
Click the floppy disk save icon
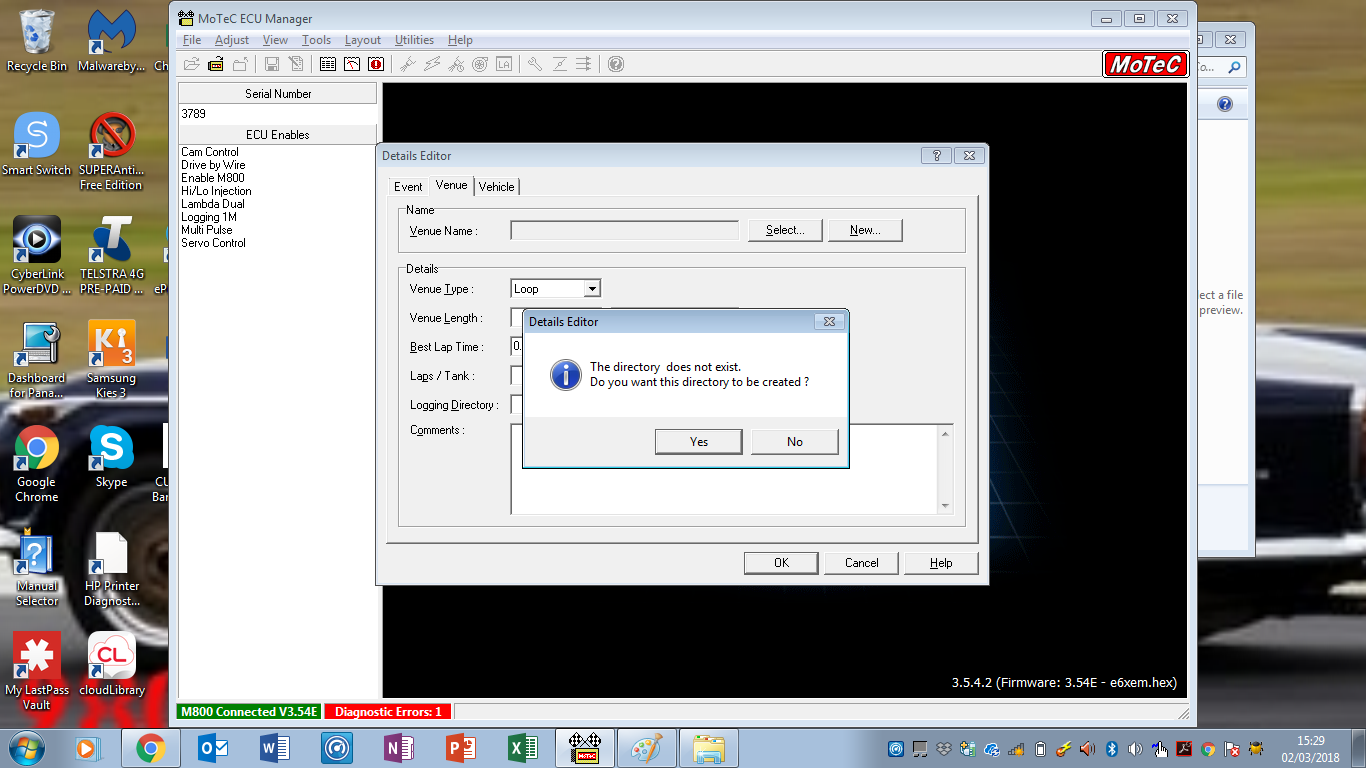(x=272, y=64)
